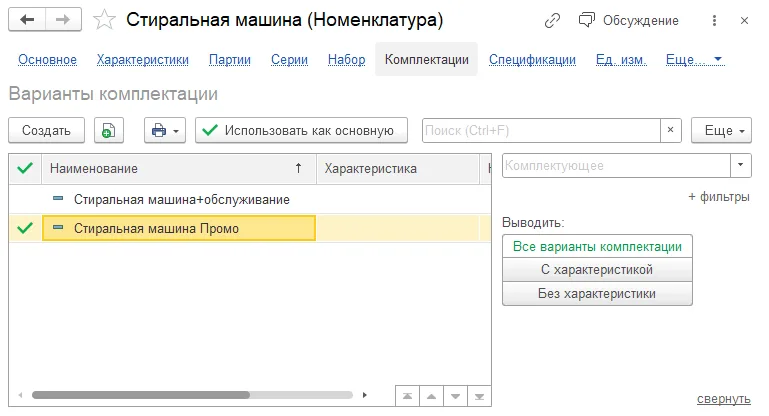The image size is (769, 416).
Task: Sort by the Наименование column header
Action: (x=179, y=169)
